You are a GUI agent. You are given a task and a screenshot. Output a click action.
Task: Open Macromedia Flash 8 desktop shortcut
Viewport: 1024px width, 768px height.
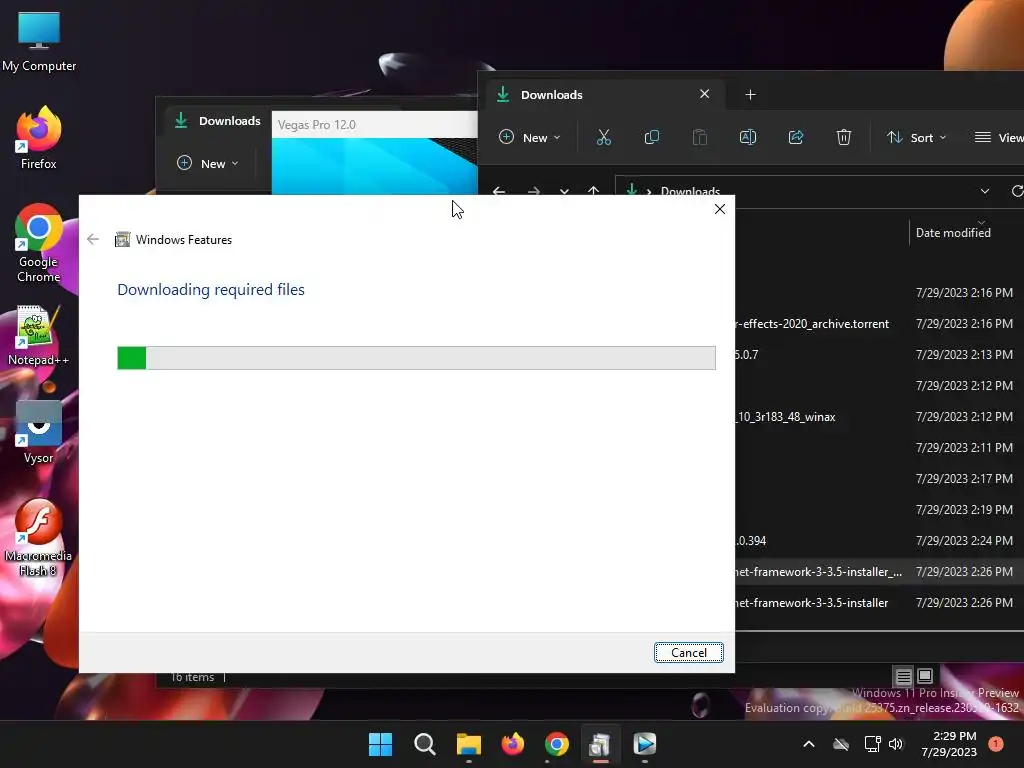38,537
